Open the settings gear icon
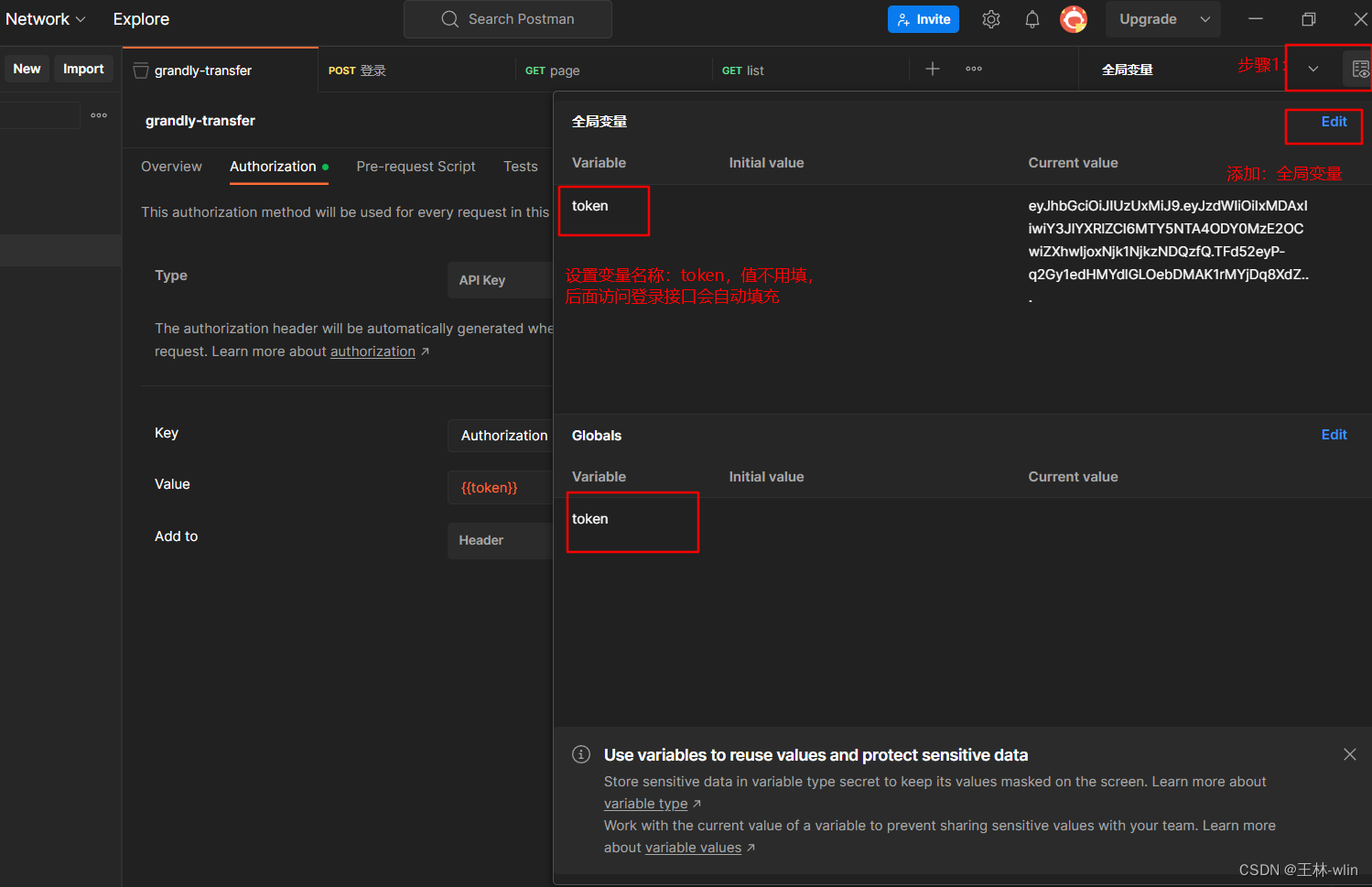The height and width of the screenshot is (887, 1372). (990, 19)
